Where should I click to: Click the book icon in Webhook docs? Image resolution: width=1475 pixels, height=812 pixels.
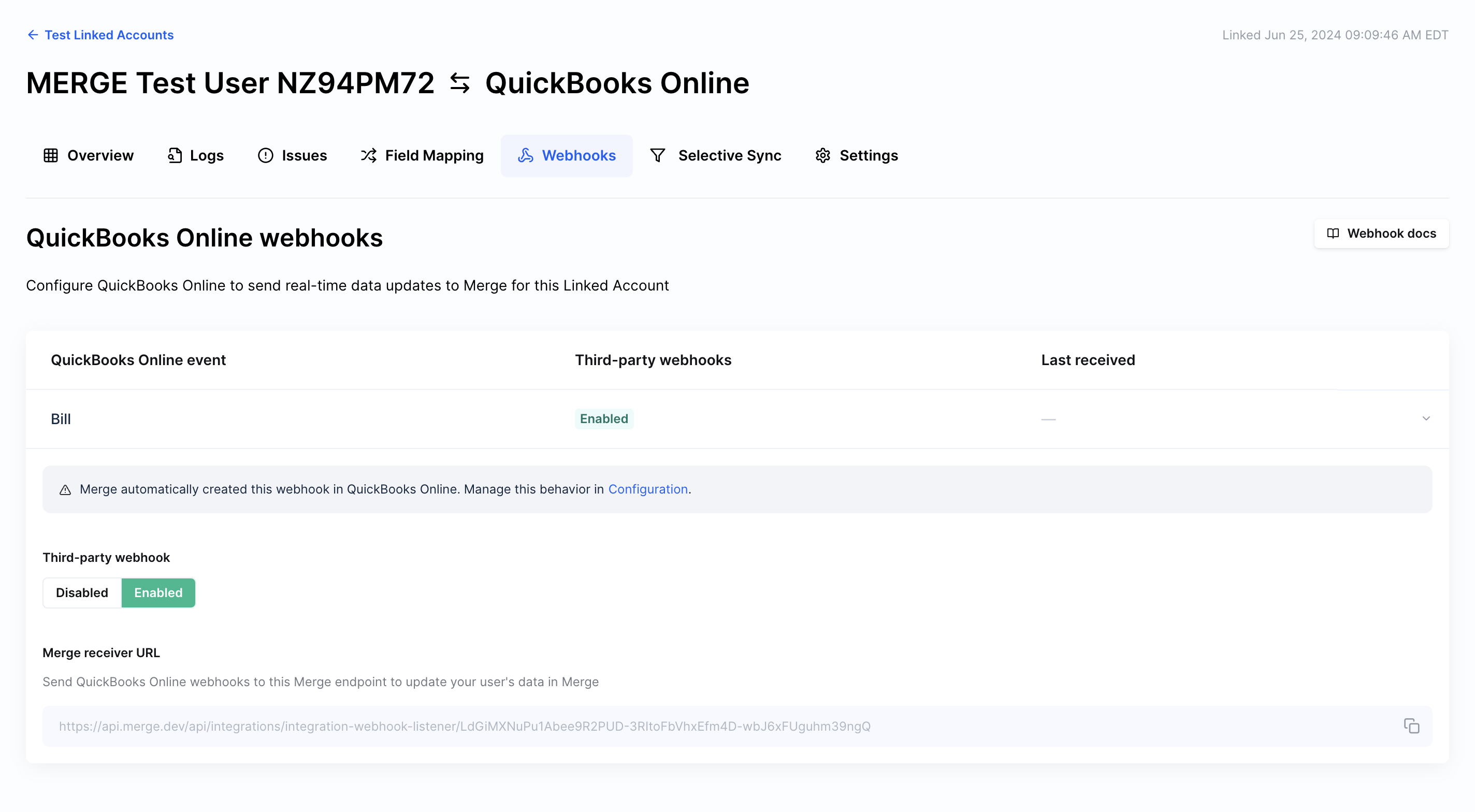[x=1333, y=233]
